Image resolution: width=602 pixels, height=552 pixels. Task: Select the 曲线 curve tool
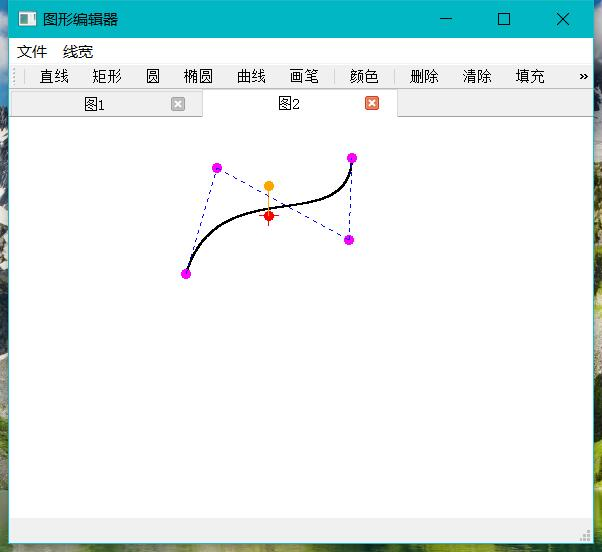click(x=251, y=76)
